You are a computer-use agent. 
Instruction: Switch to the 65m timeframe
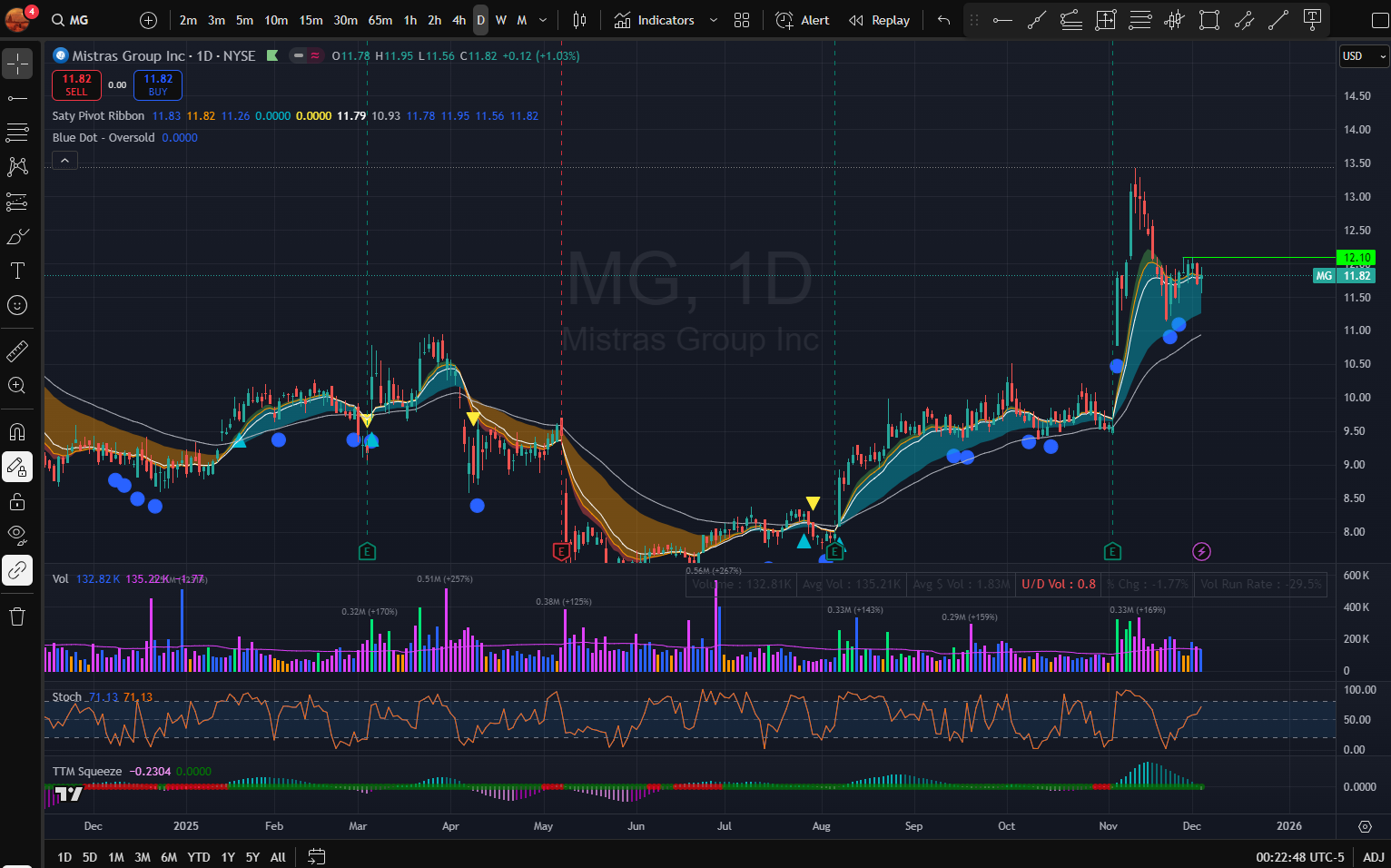380,20
